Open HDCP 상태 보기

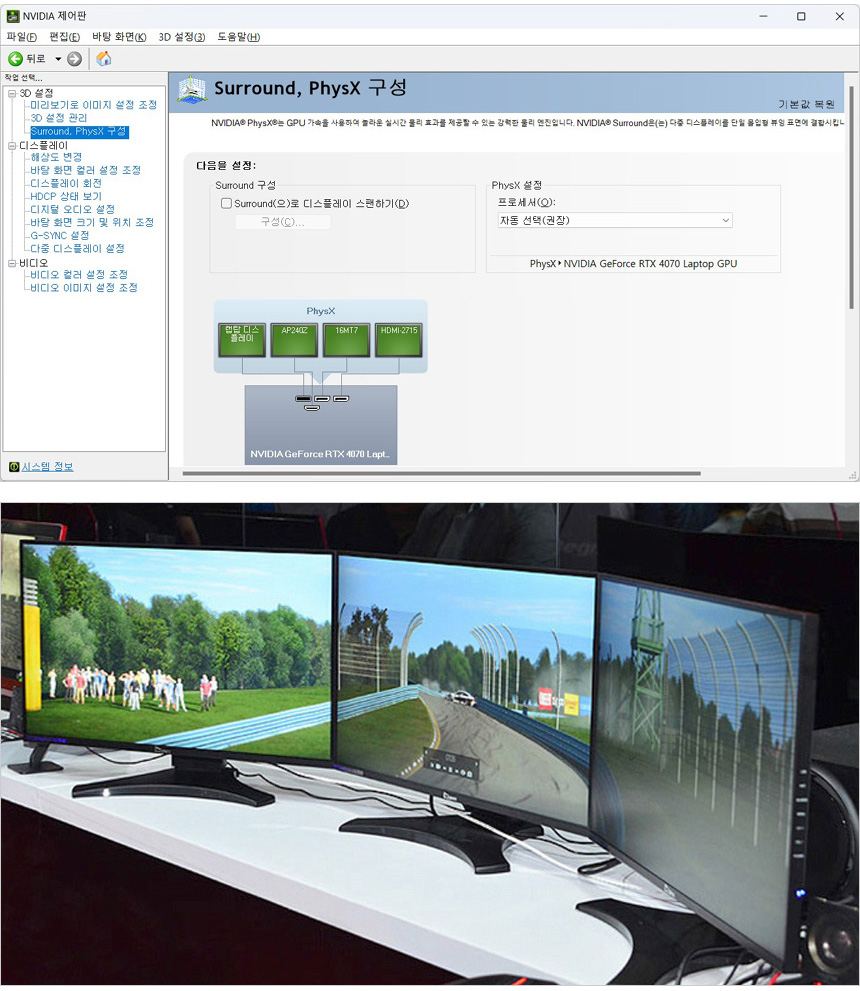click(x=66, y=197)
